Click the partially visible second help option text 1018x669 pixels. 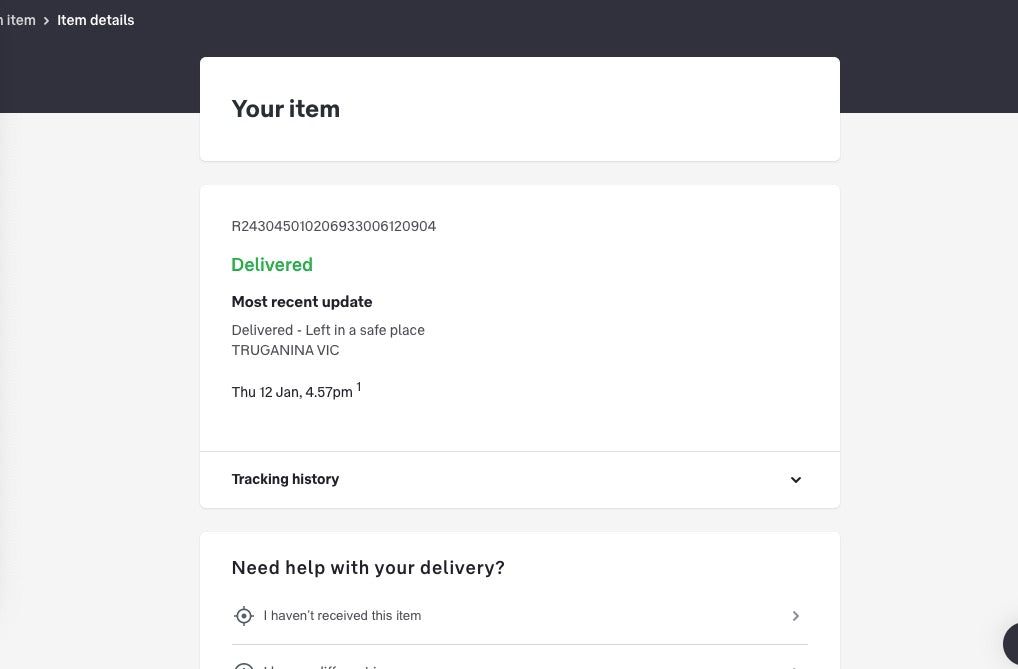[x=330, y=666]
